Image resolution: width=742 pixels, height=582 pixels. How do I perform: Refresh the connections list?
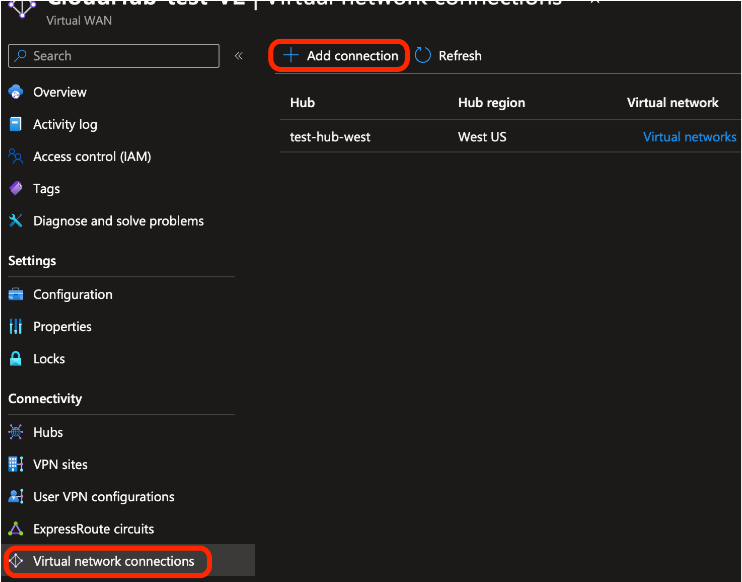(x=448, y=56)
